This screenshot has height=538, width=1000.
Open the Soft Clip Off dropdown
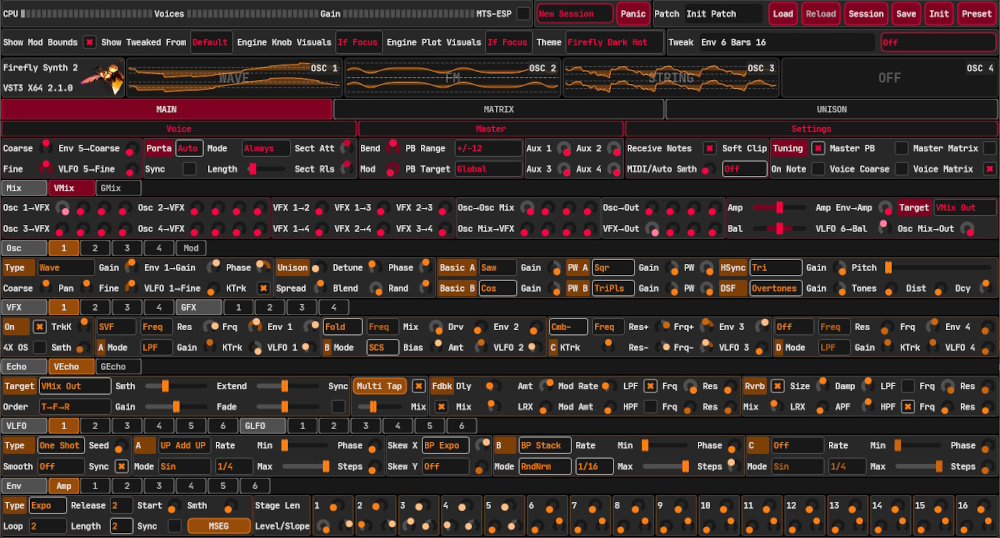[744, 169]
